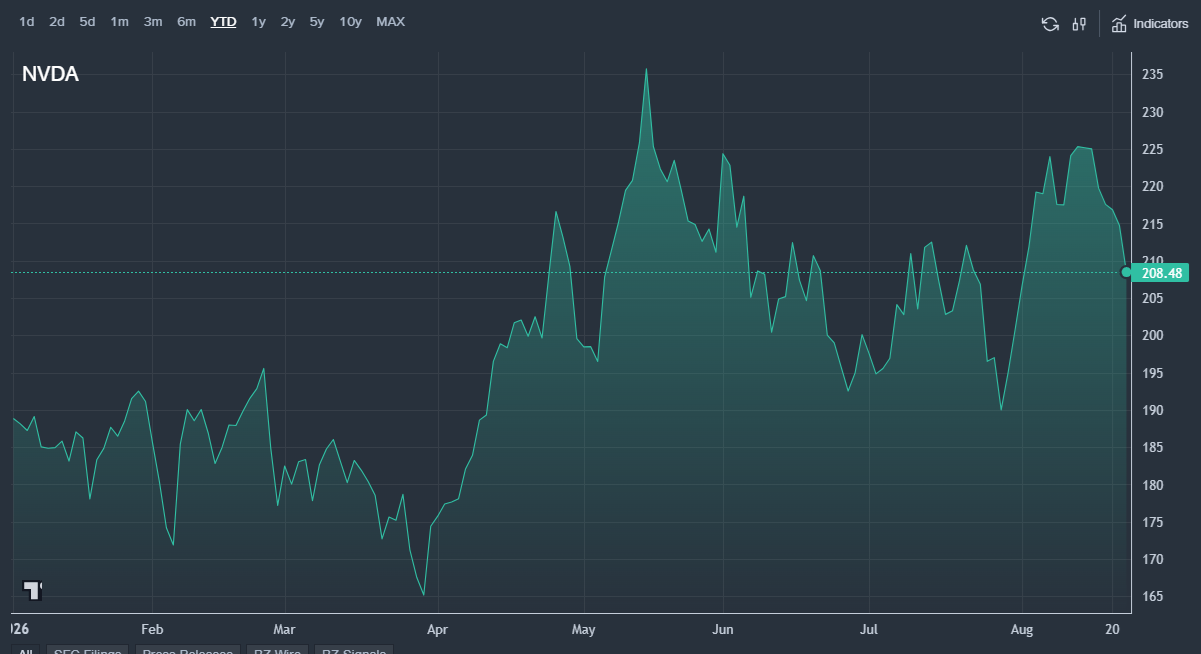Click the current price tag 208.48
Viewport: 1201px width, 654px height.
click(1162, 272)
